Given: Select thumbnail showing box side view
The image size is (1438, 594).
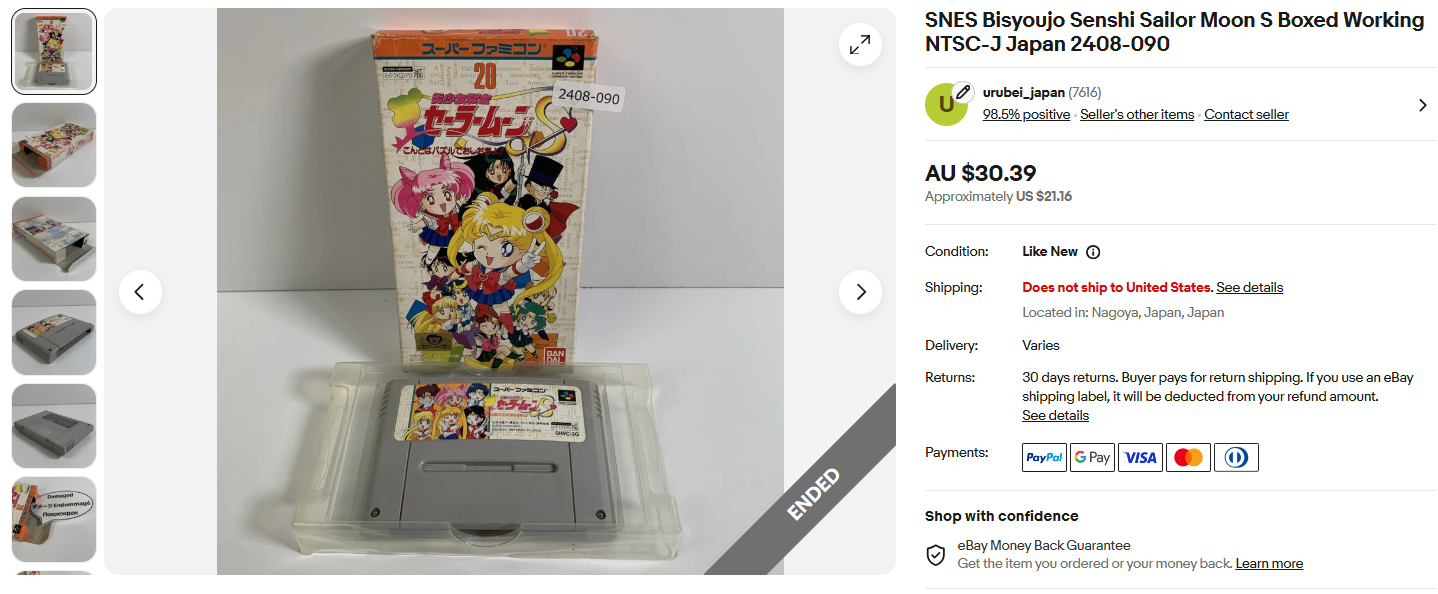Looking at the screenshot, I should (x=54, y=145).
